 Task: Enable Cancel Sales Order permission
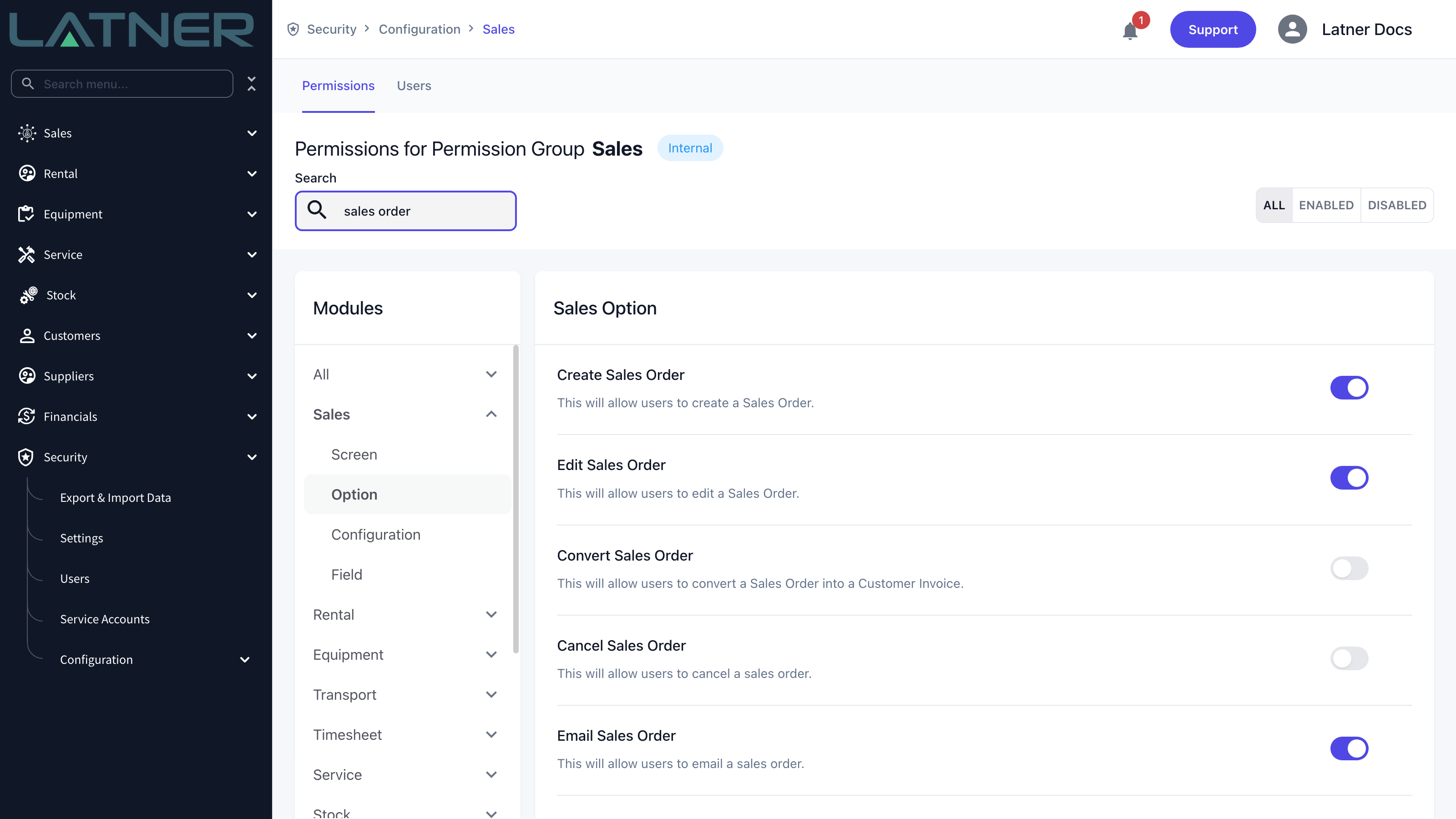click(1349, 658)
